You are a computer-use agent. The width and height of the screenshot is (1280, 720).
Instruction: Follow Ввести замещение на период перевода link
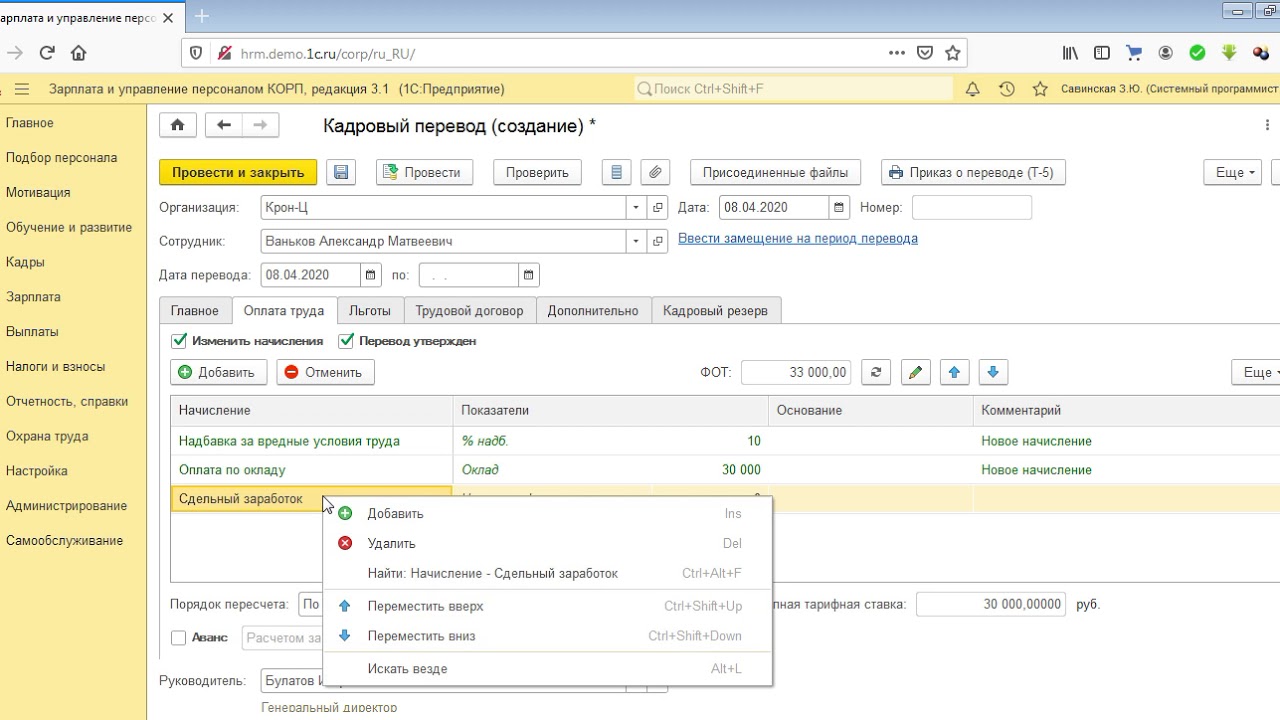click(798, 238)
